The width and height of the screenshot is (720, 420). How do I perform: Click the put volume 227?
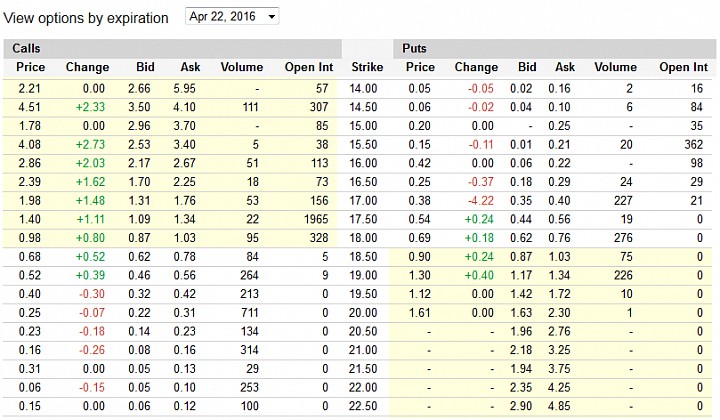pyautogui.click(x=623, y=201)
